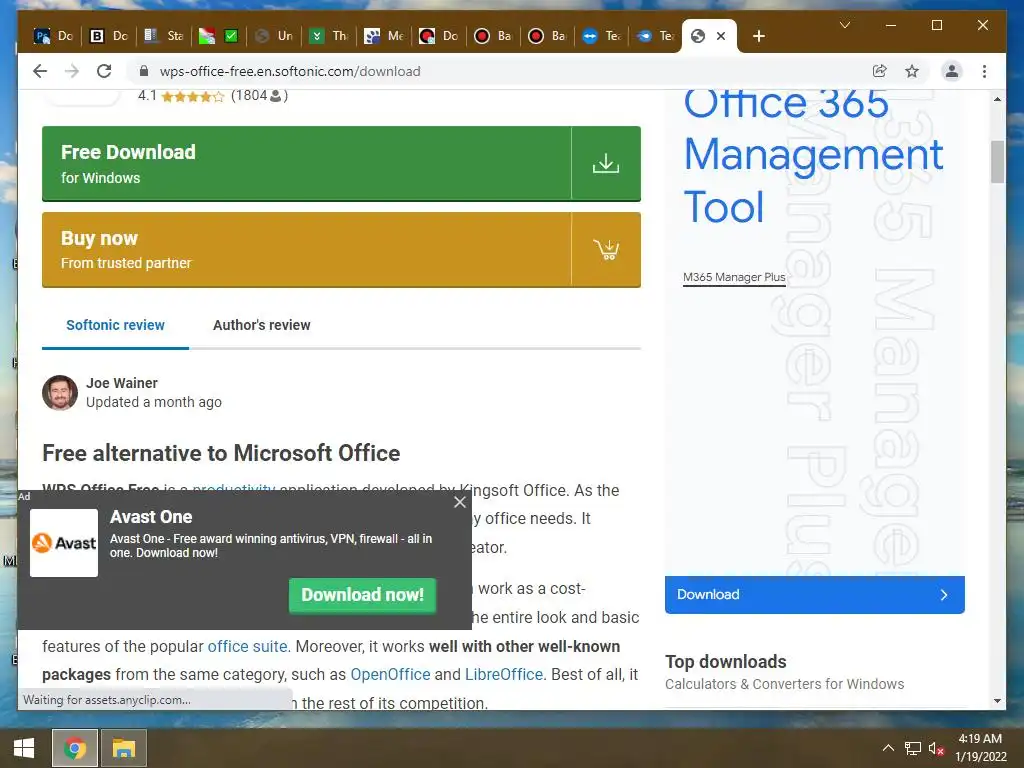Click the scrollbar down arrow

997,701
